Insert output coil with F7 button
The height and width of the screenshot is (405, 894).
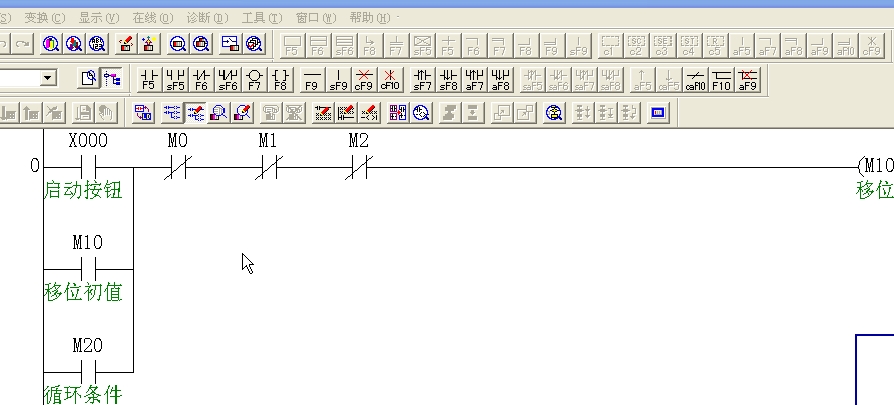[254, 79]
